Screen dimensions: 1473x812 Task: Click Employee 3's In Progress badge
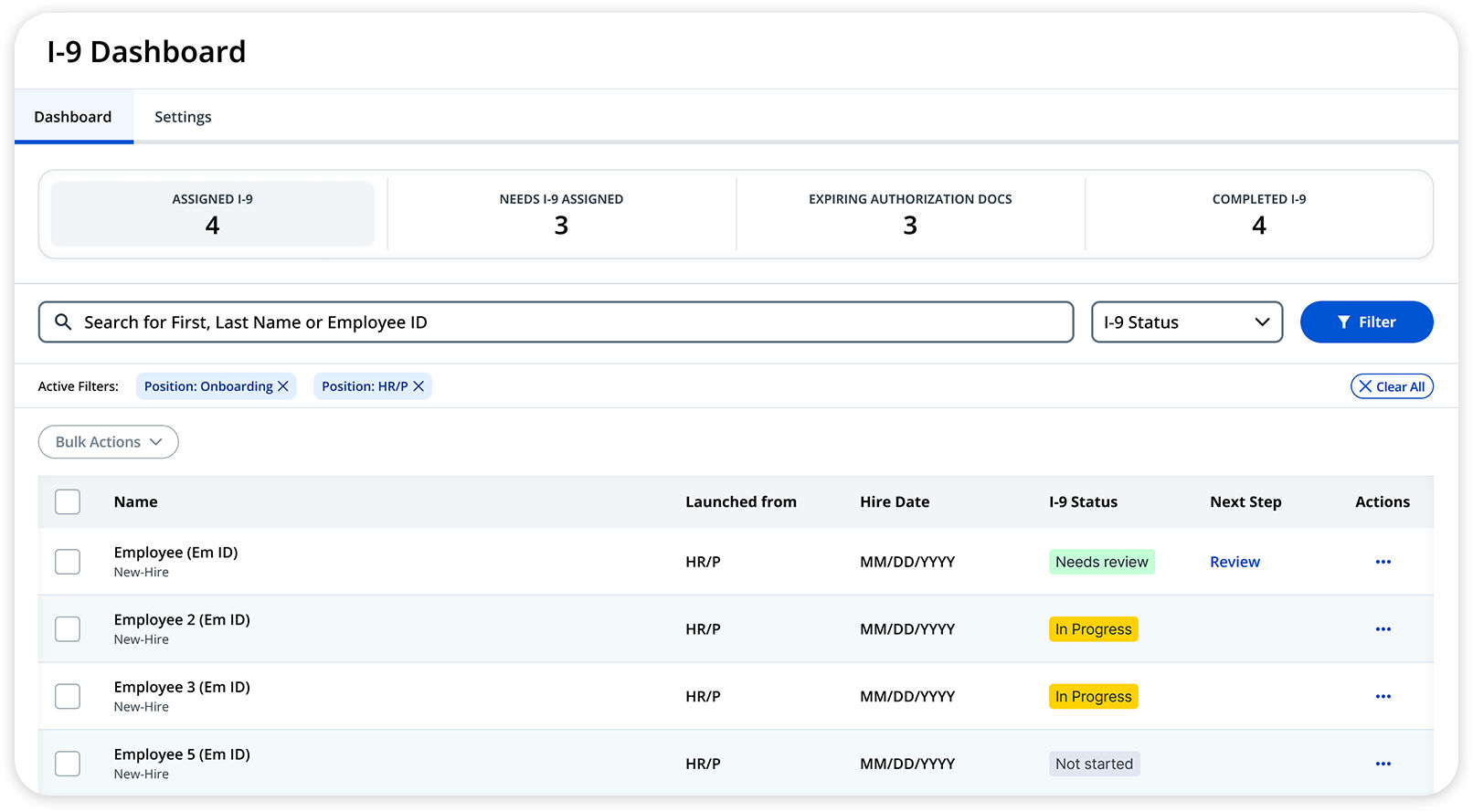(1094, 697)
